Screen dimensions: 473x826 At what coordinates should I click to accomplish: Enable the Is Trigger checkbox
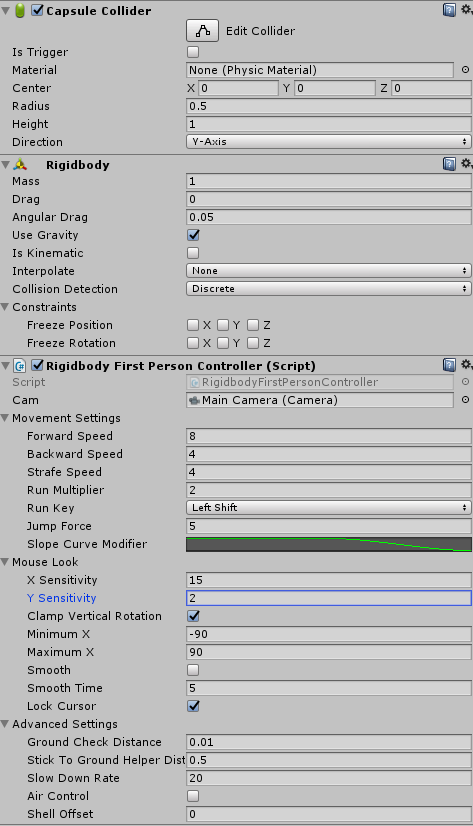(193, 52)
